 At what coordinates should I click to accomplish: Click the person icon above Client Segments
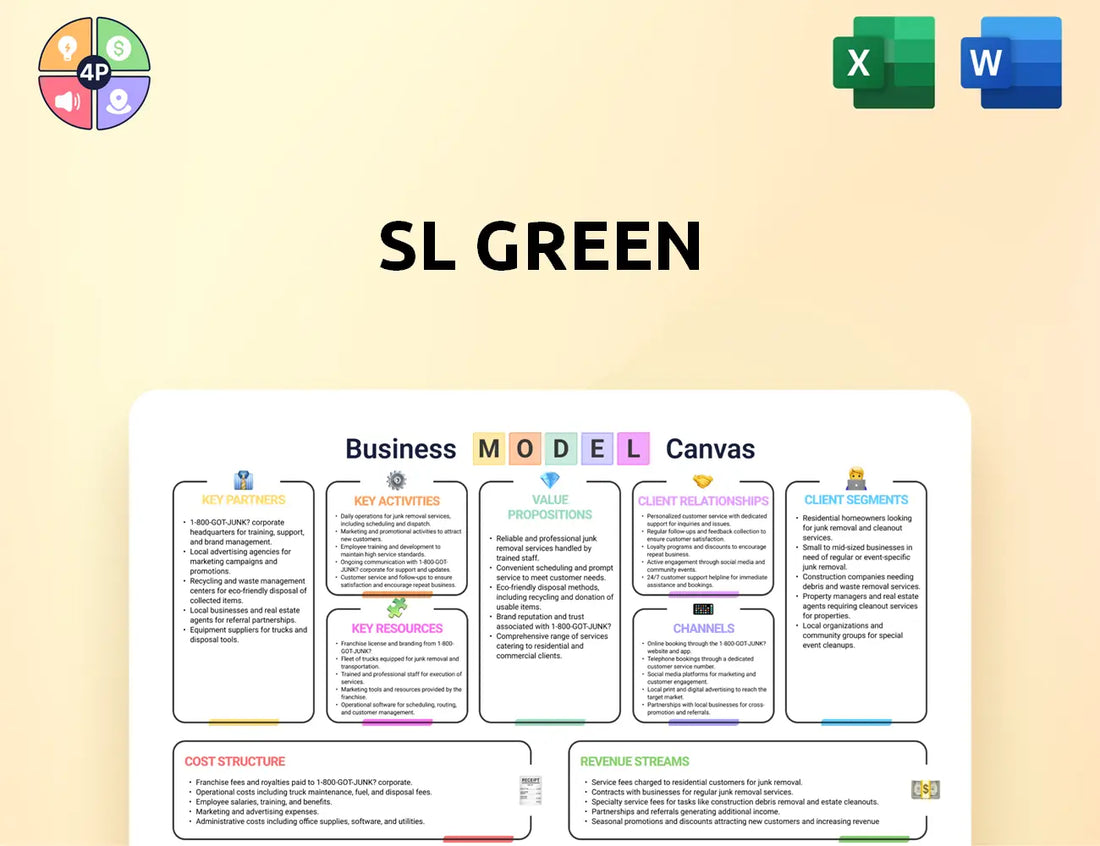point(856,478)
